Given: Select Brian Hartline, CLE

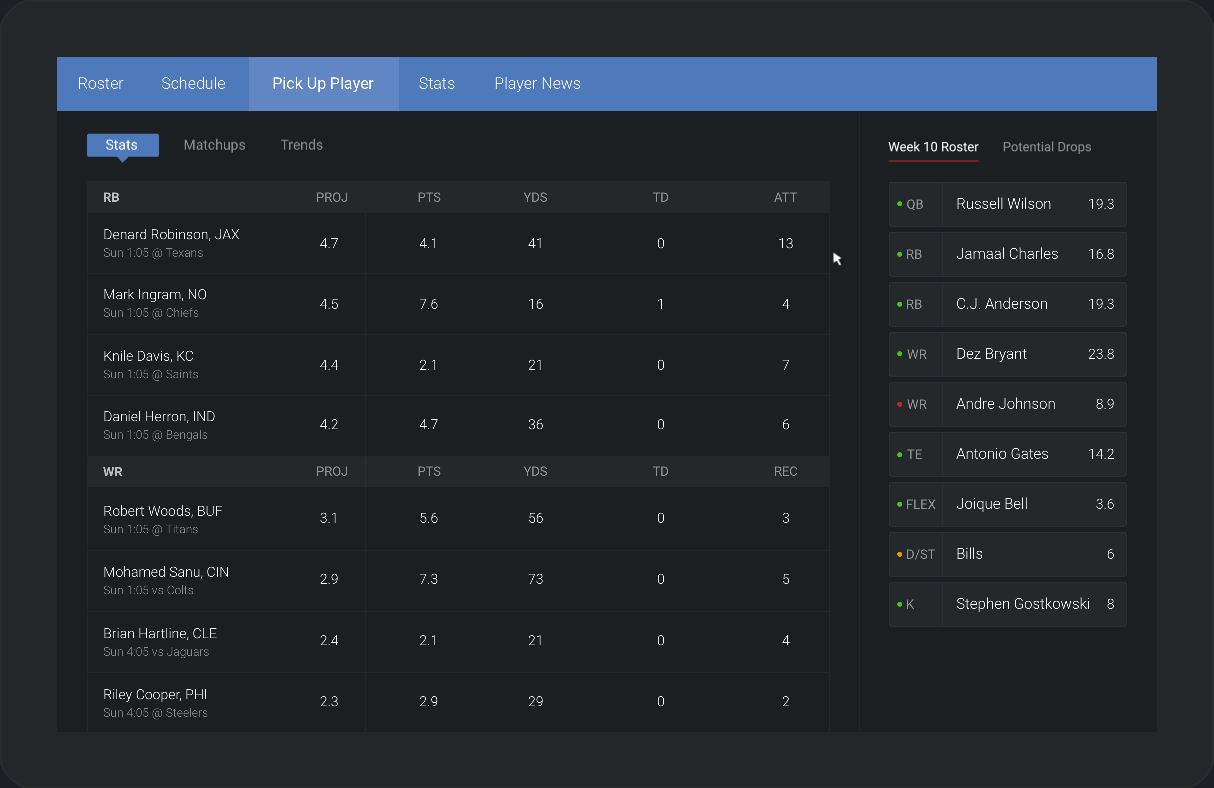Looking at the screenshot, I should click(x=160, y=633).
